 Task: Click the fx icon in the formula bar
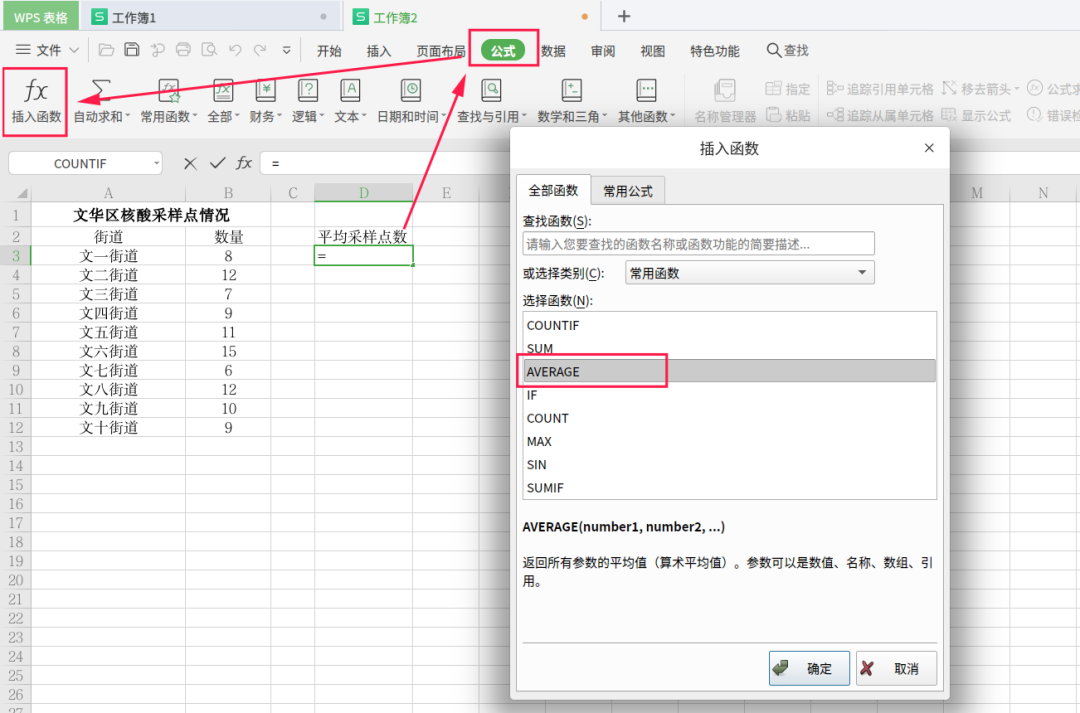(x=244, y=163)
